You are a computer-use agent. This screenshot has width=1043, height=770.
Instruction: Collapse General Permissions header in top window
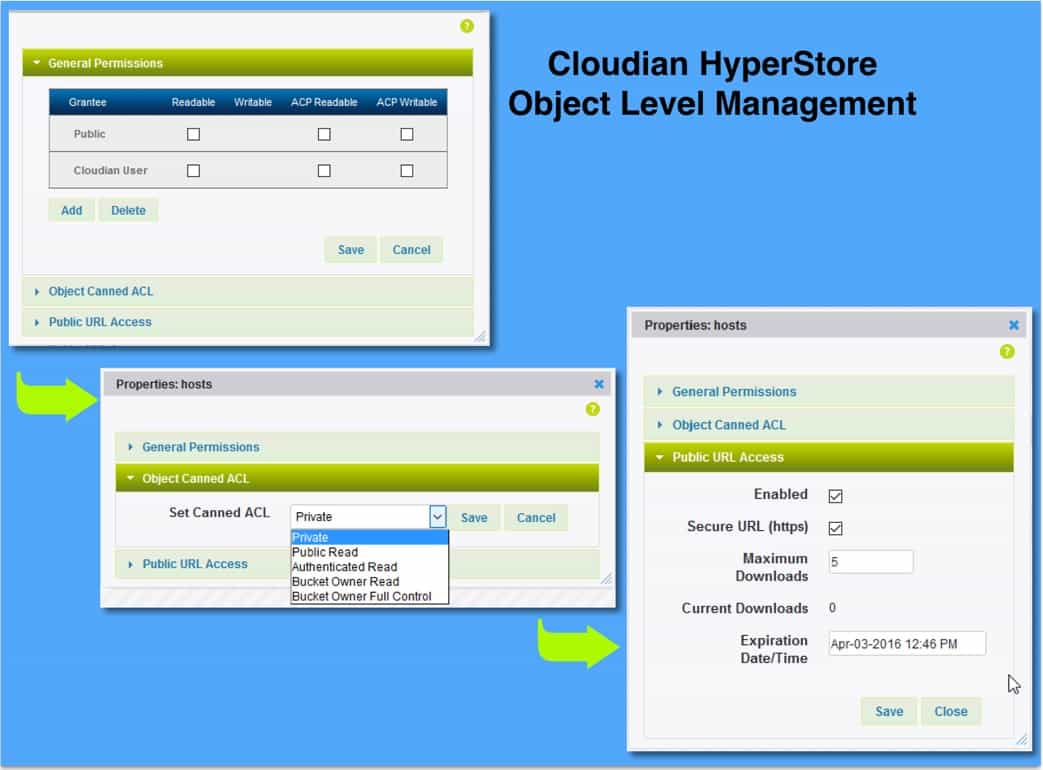pos(247,63)
